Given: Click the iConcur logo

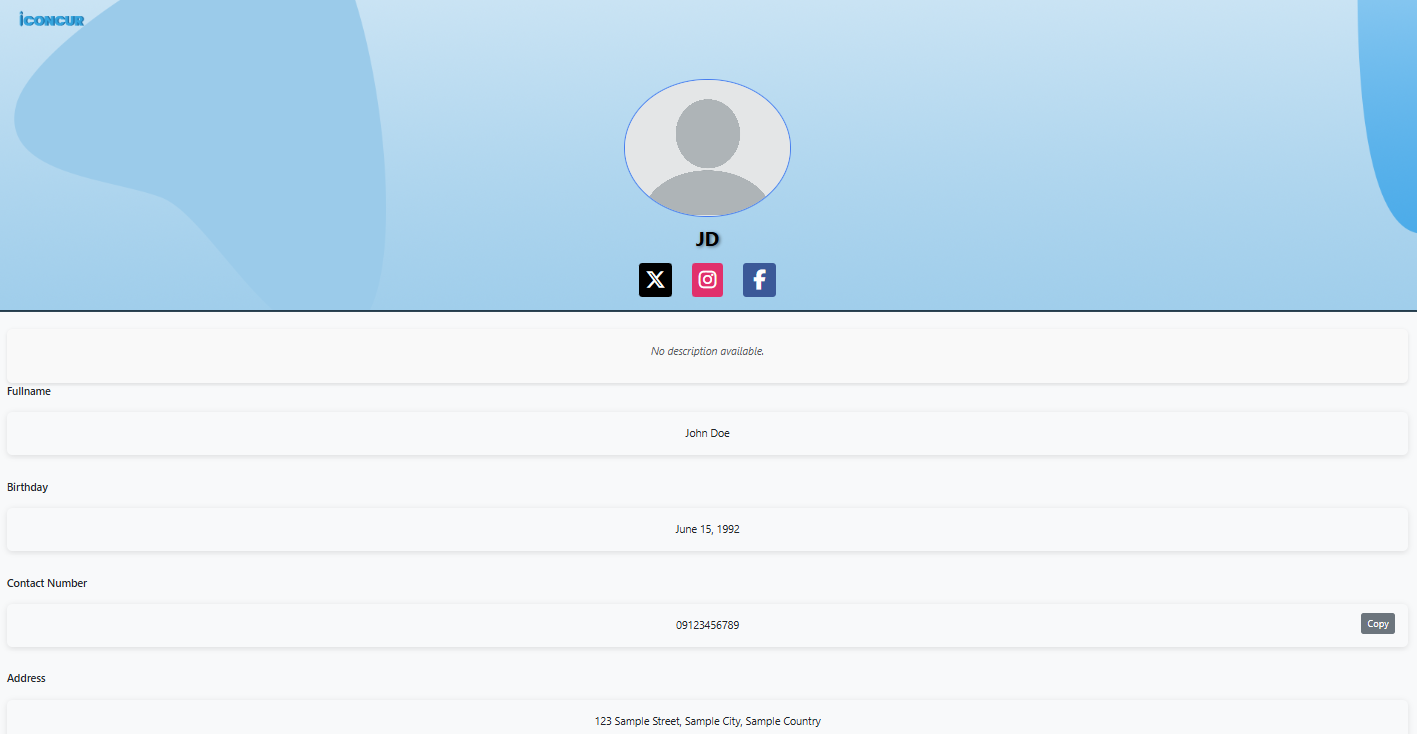Looking at the screenshot, I should pos(52,19).
